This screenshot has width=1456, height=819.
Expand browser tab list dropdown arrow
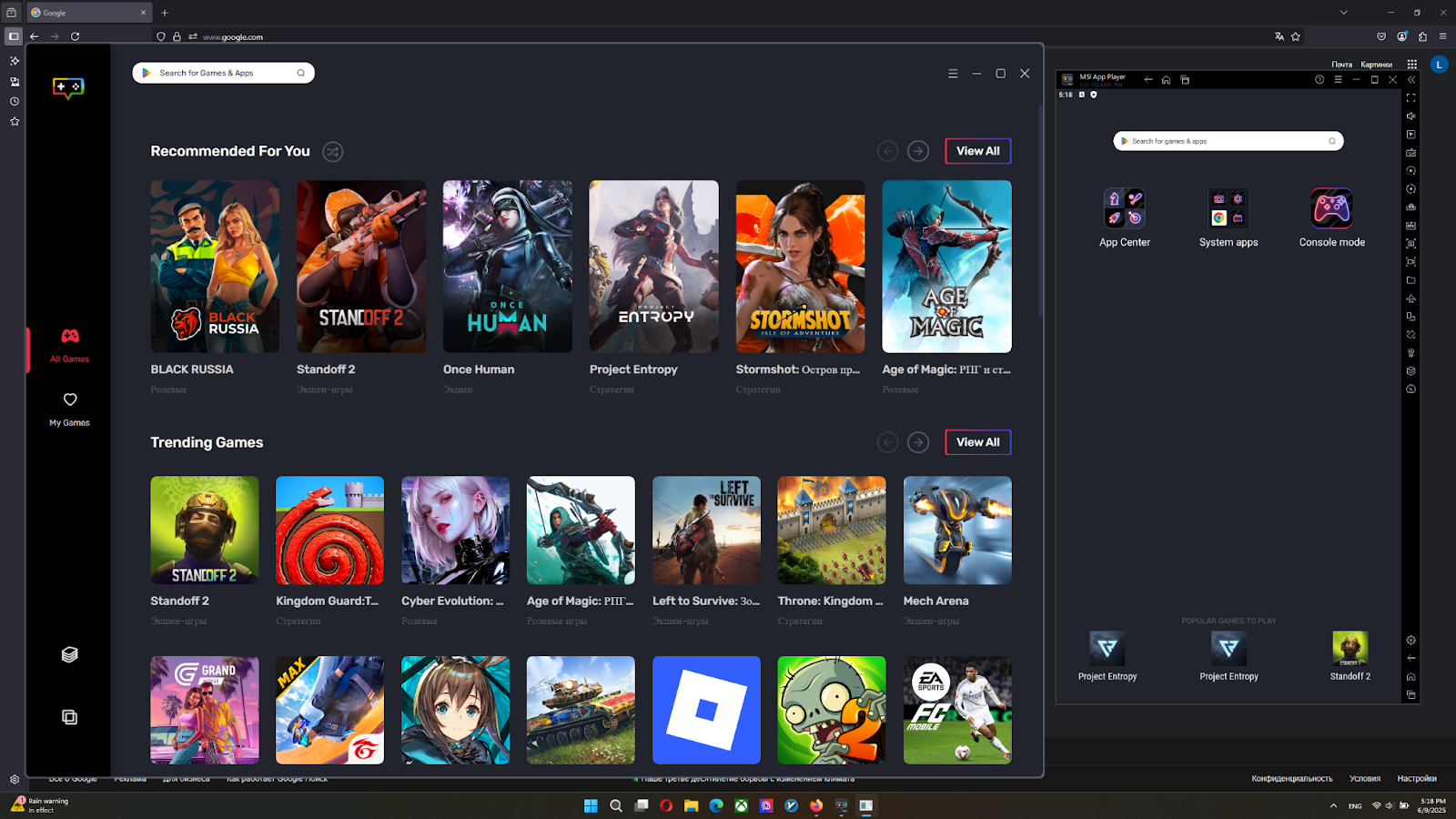(1343, 13)
